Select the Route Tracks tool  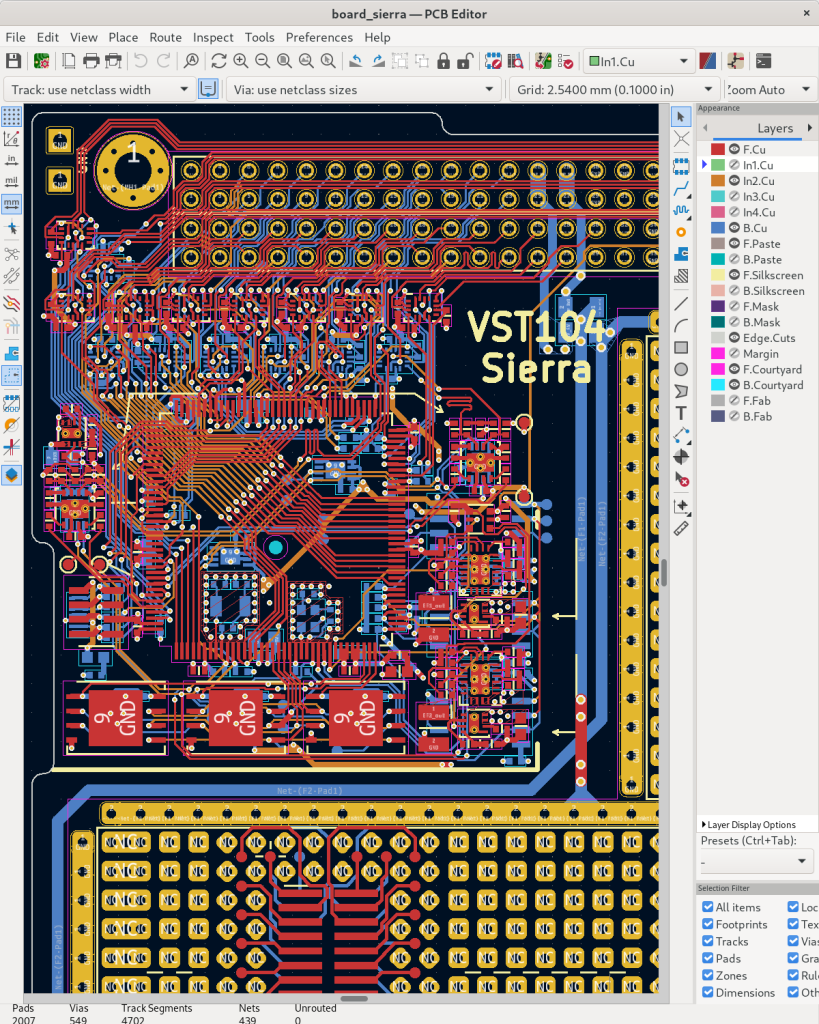(x=681, y=188)
